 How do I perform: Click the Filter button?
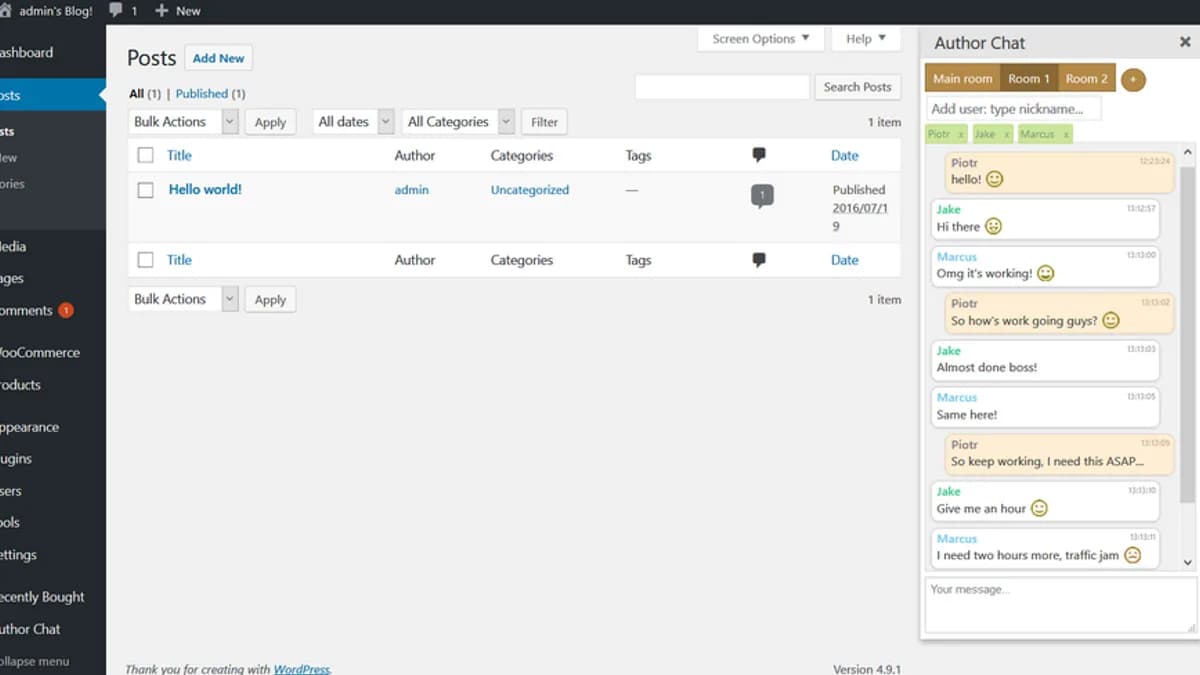(544, 122)
